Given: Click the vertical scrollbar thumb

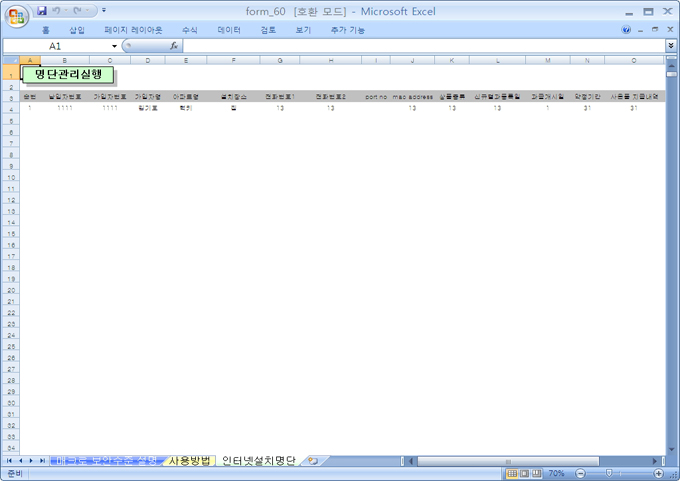Looking at the screenshot, I should point(671,75).
